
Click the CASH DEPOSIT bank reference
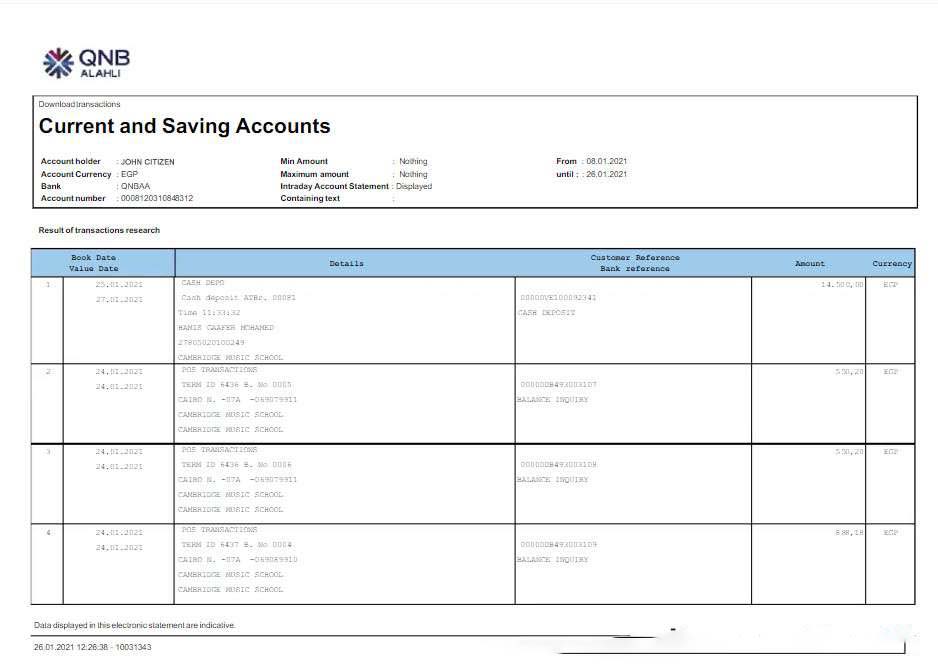coord(546,313)
